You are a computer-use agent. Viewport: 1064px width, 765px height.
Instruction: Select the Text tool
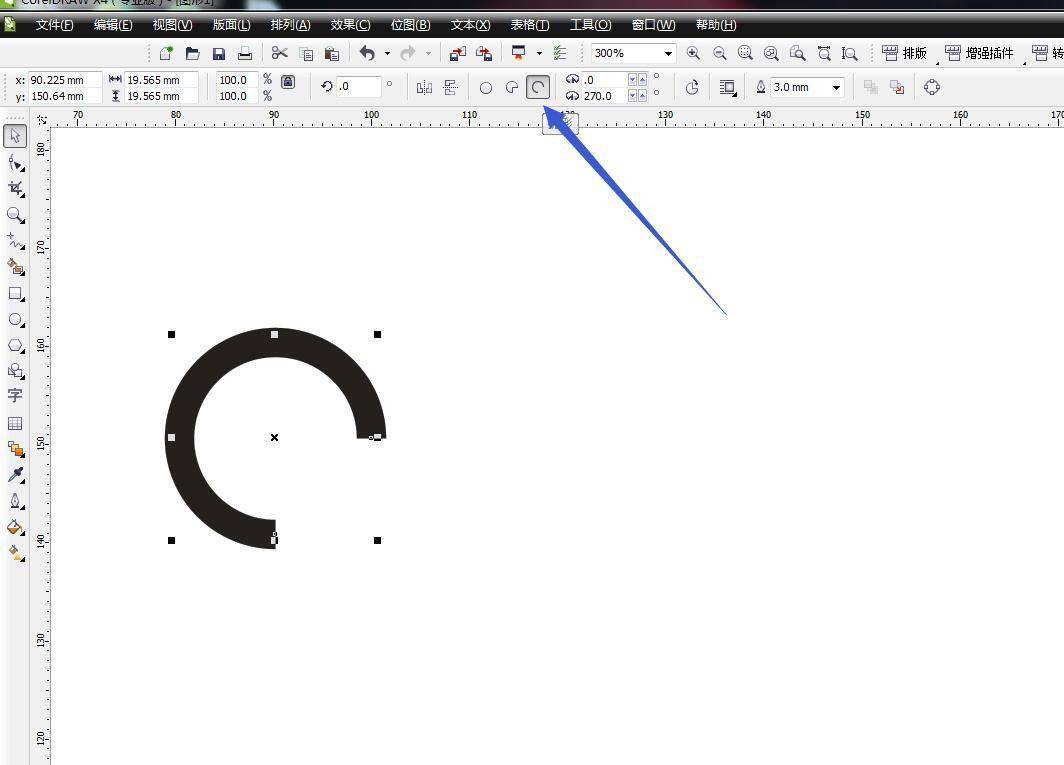pos(15,396)
